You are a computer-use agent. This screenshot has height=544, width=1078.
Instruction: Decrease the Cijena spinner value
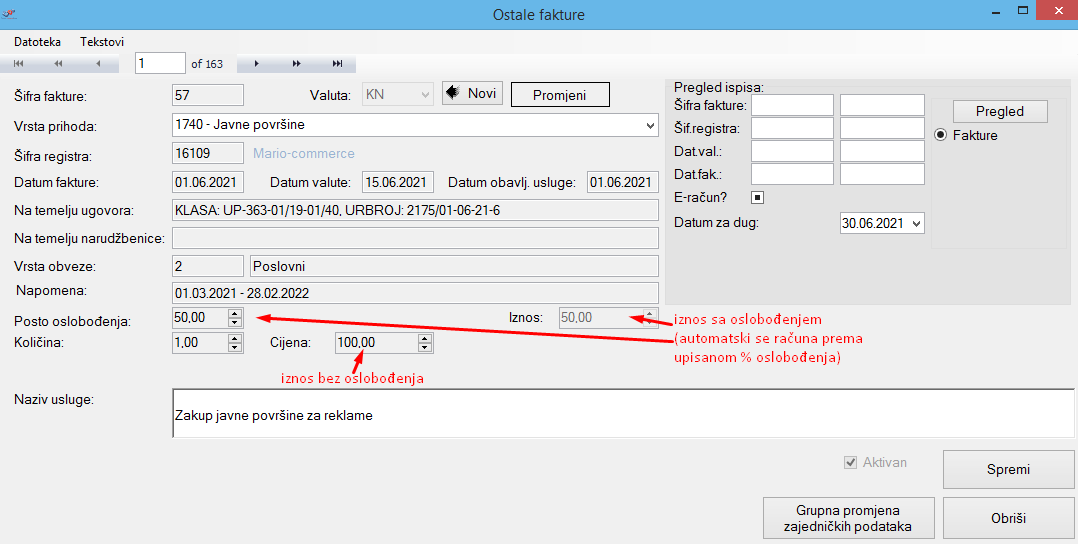coord(425,347)
